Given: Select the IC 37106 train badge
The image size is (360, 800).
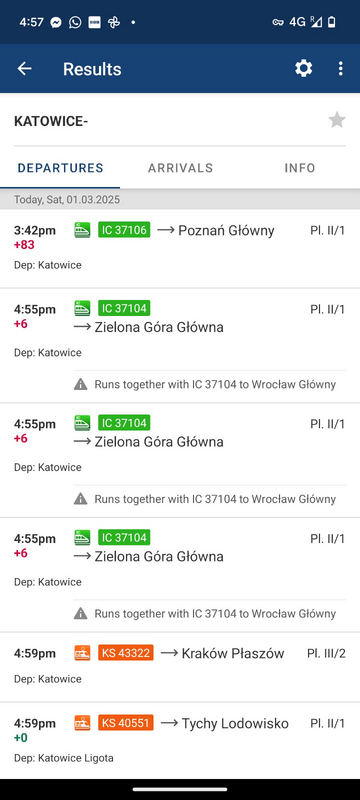Looking at the screenshot, I should tap(124, 230).
